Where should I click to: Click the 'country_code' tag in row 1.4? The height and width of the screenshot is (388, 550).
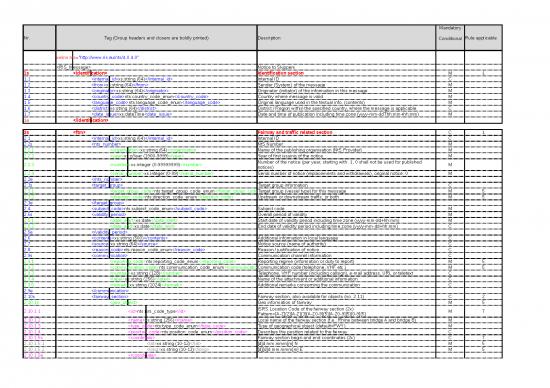[150, 96]
